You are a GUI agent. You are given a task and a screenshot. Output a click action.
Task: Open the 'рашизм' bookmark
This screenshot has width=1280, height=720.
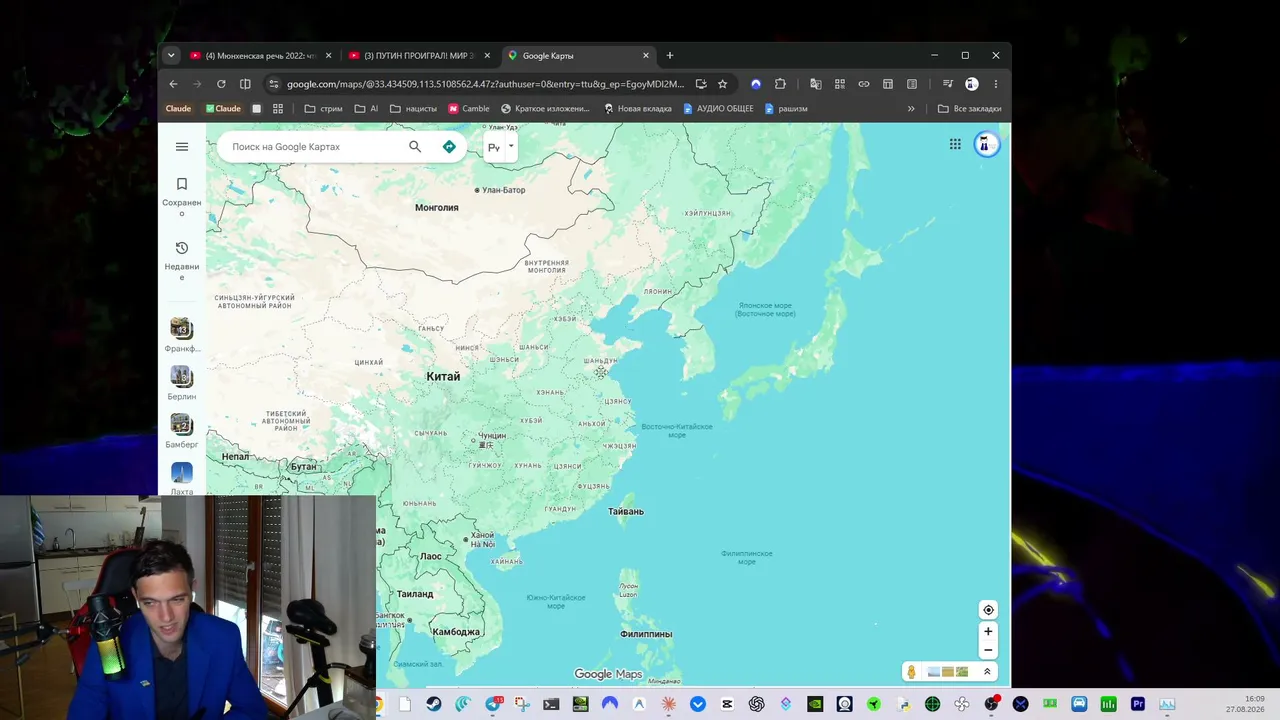tap(786, 109)
